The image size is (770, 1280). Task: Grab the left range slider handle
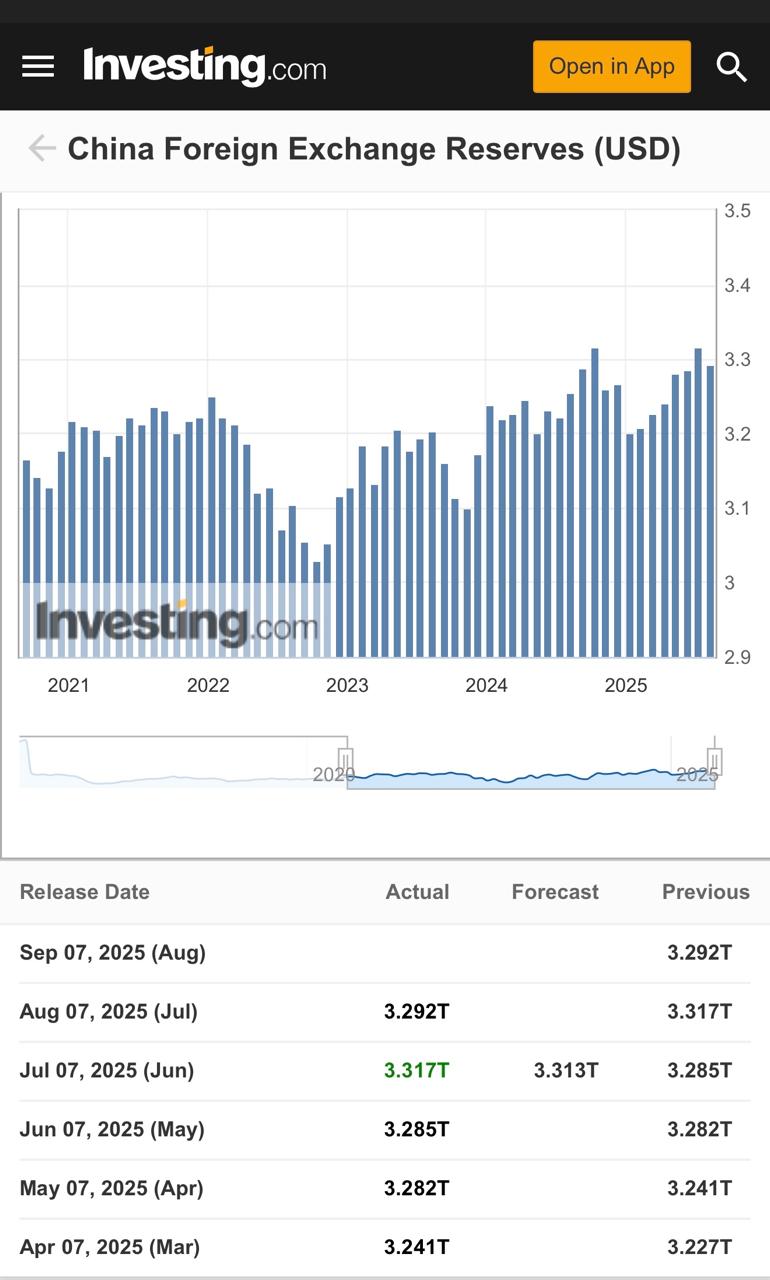(x=346, y=763)
